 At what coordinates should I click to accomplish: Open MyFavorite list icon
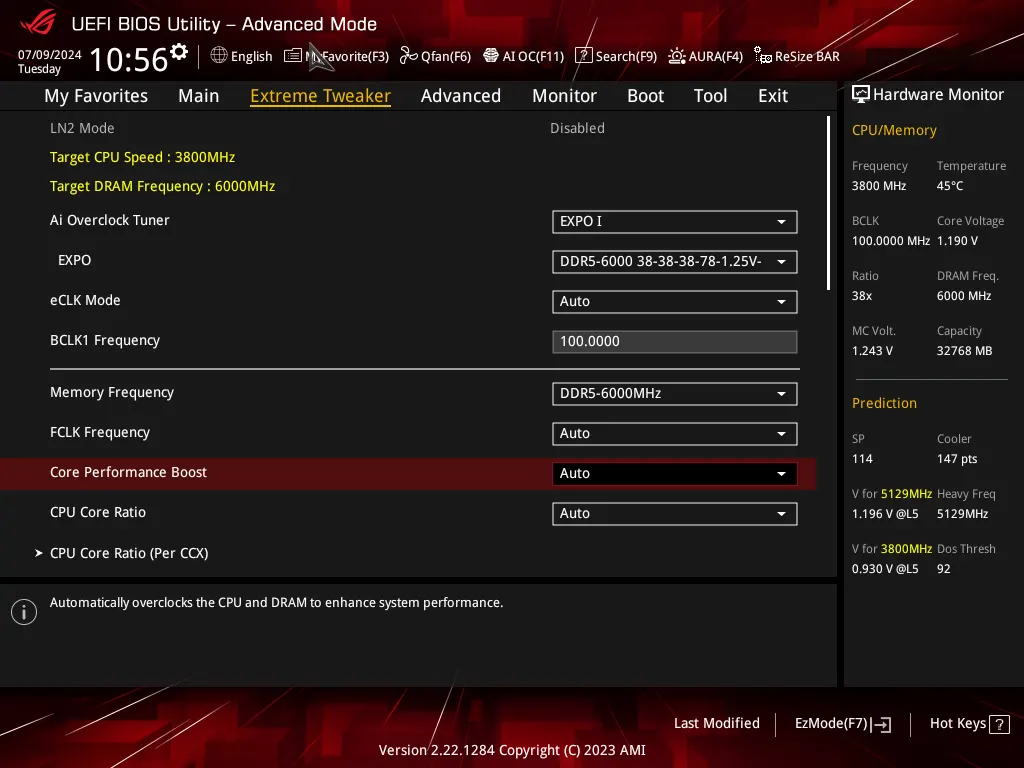click(x=293, y=56)
